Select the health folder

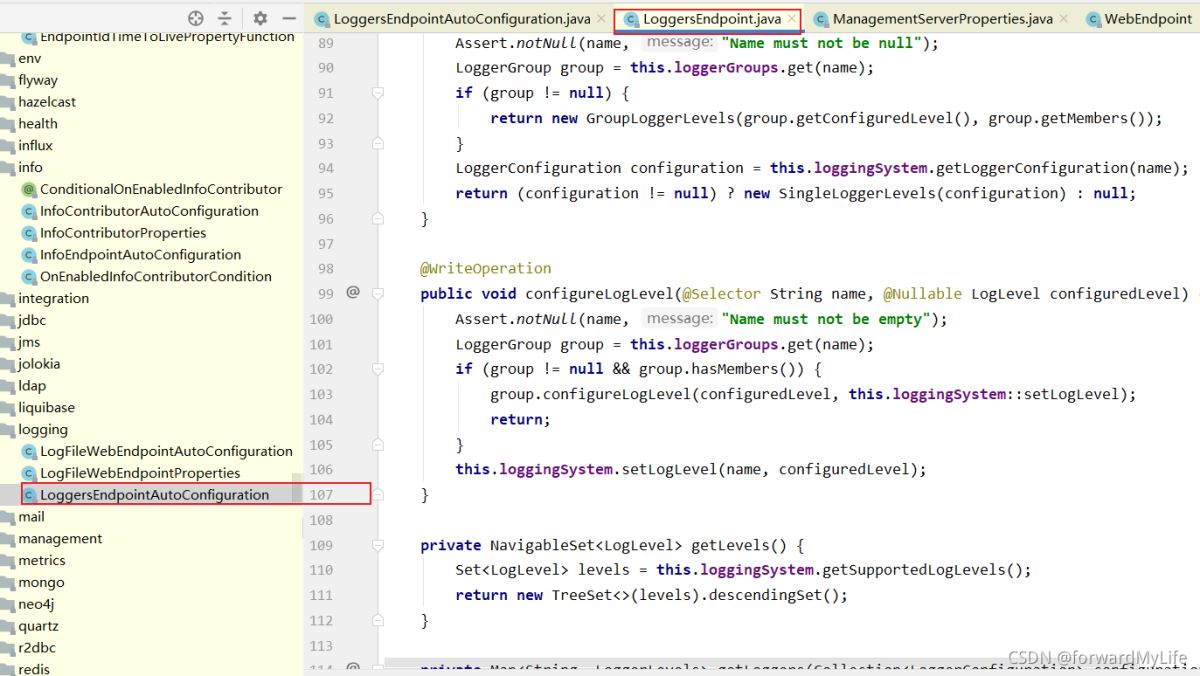tap(38, 124)
